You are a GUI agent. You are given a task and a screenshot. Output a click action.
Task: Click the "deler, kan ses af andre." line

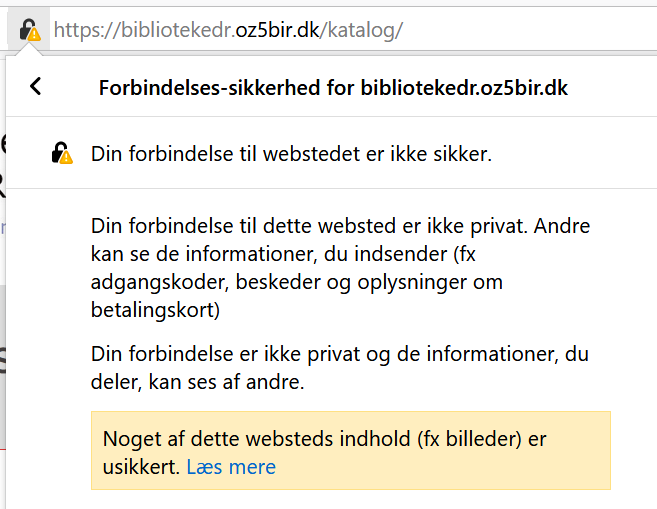click(197, 382)
